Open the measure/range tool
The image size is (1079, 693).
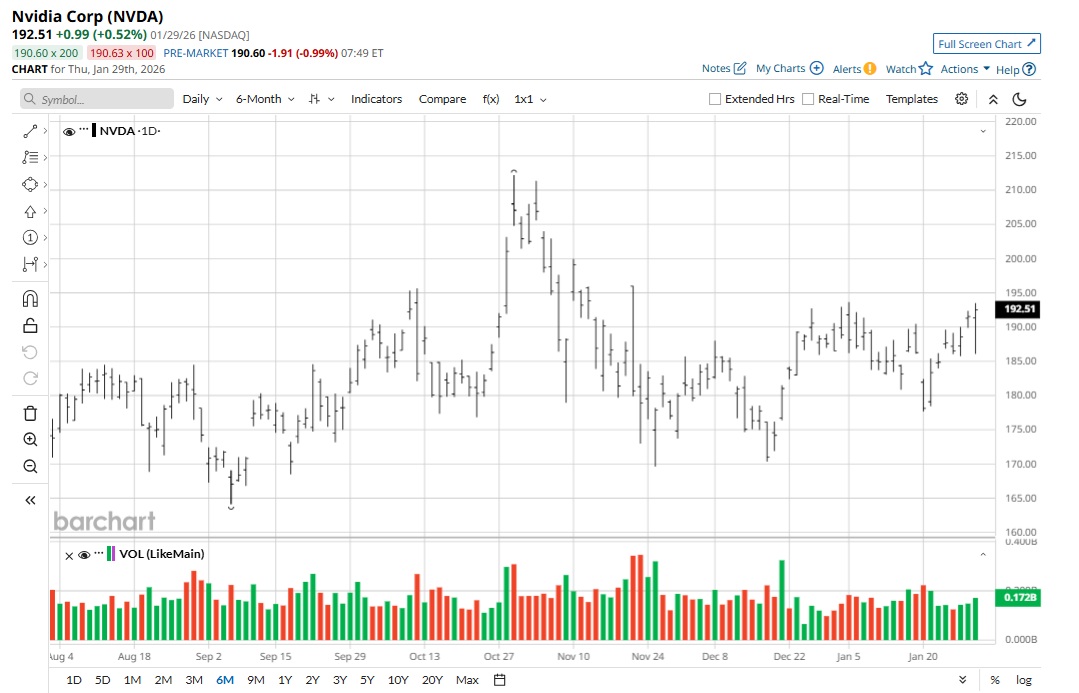click(x=30, y=264)
